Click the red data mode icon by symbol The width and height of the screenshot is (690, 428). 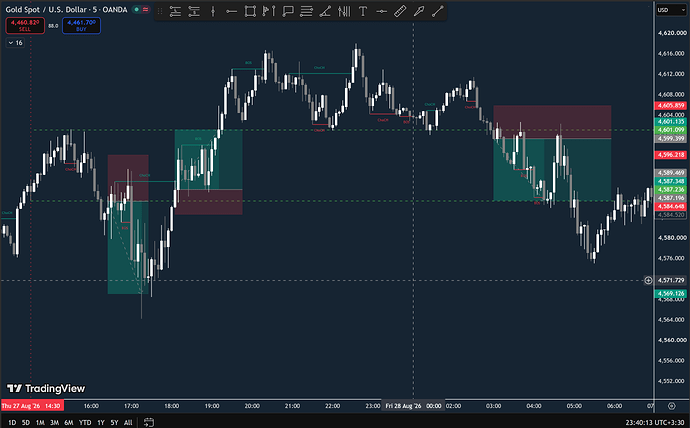145,9
